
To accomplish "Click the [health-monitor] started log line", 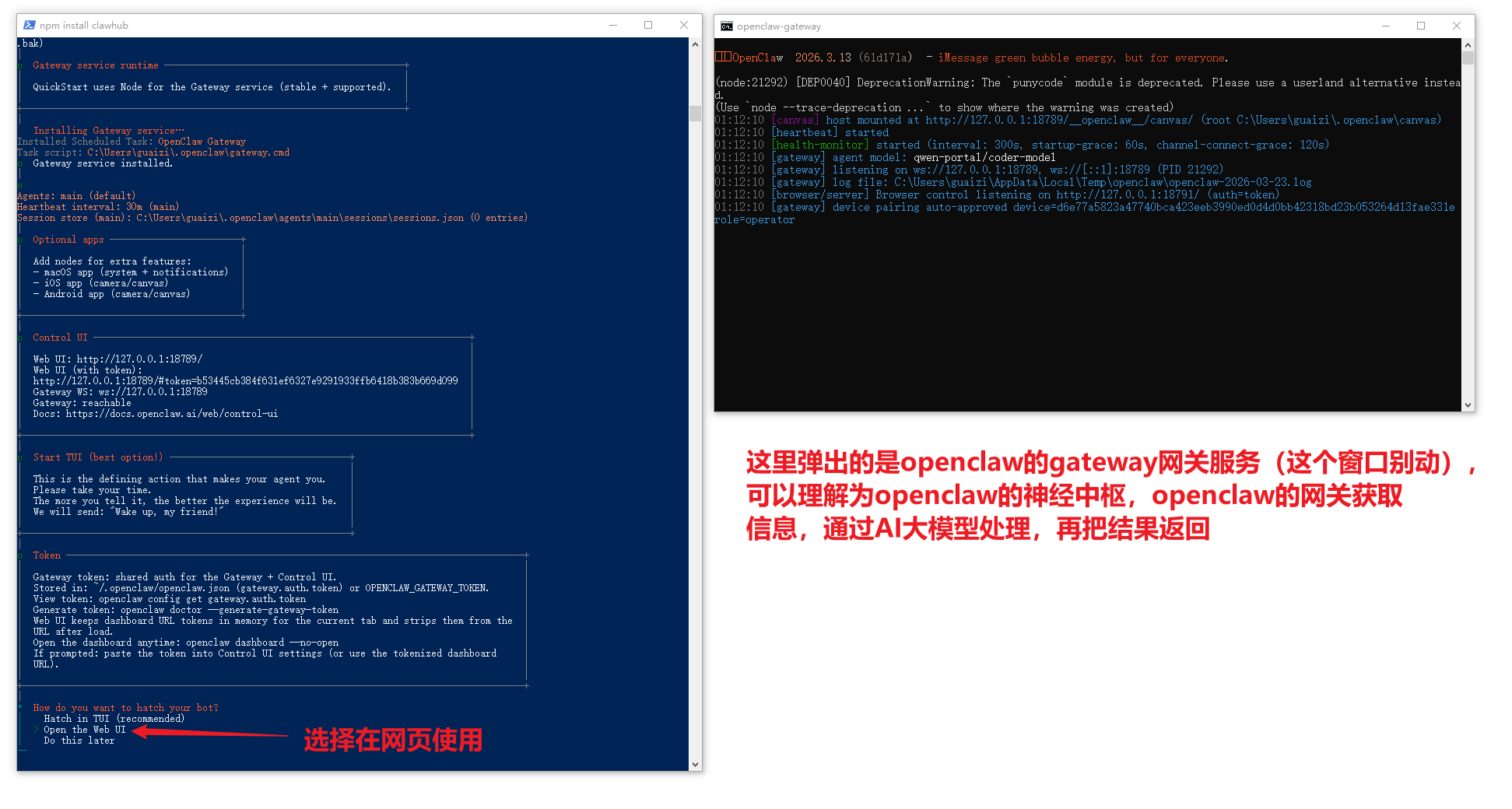I will click(x=1022, y=145).
